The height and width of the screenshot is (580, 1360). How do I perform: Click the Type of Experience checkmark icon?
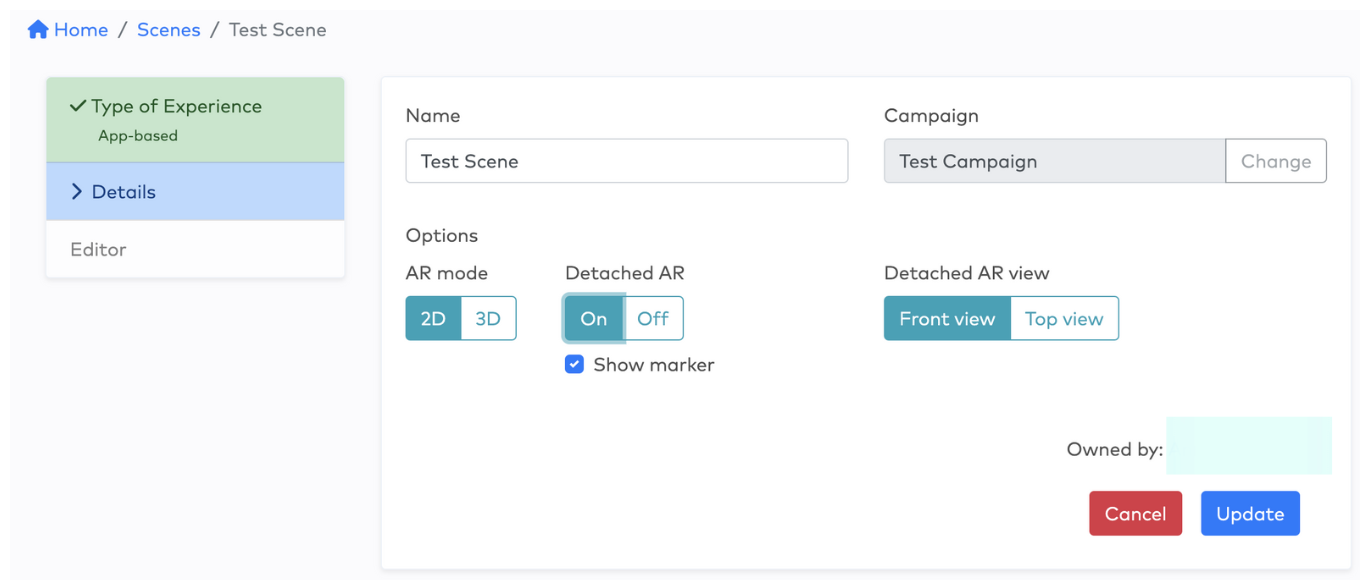click(77, 106)
